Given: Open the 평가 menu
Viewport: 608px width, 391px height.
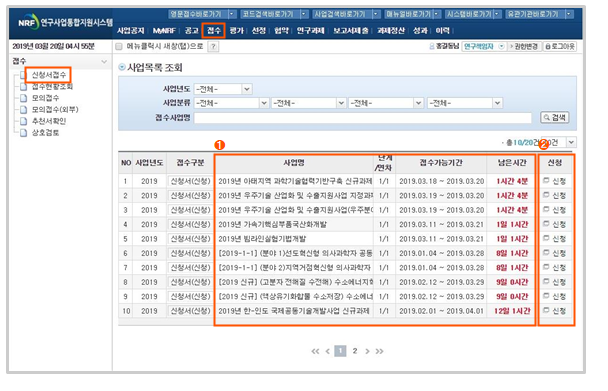Looking at the screenshot, I should click(x=237, y=31).
